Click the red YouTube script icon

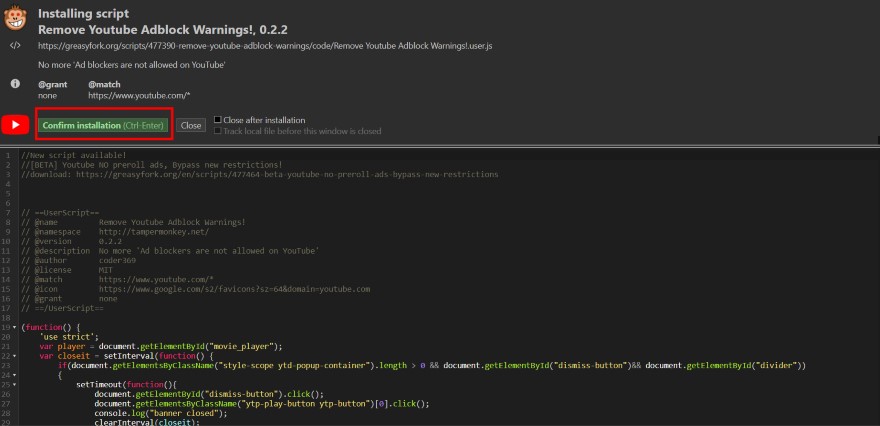[15, 125]
